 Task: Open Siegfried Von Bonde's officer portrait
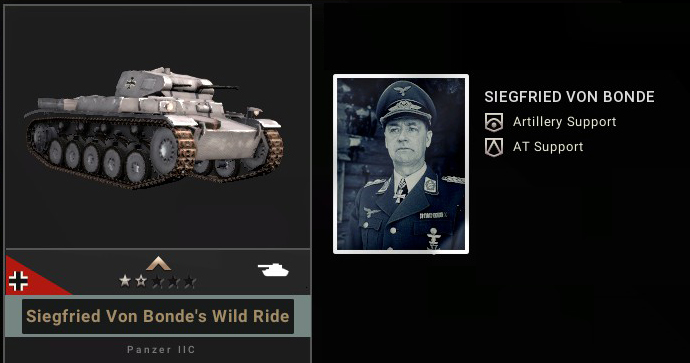pyautogui.click(x=401, y=164)
